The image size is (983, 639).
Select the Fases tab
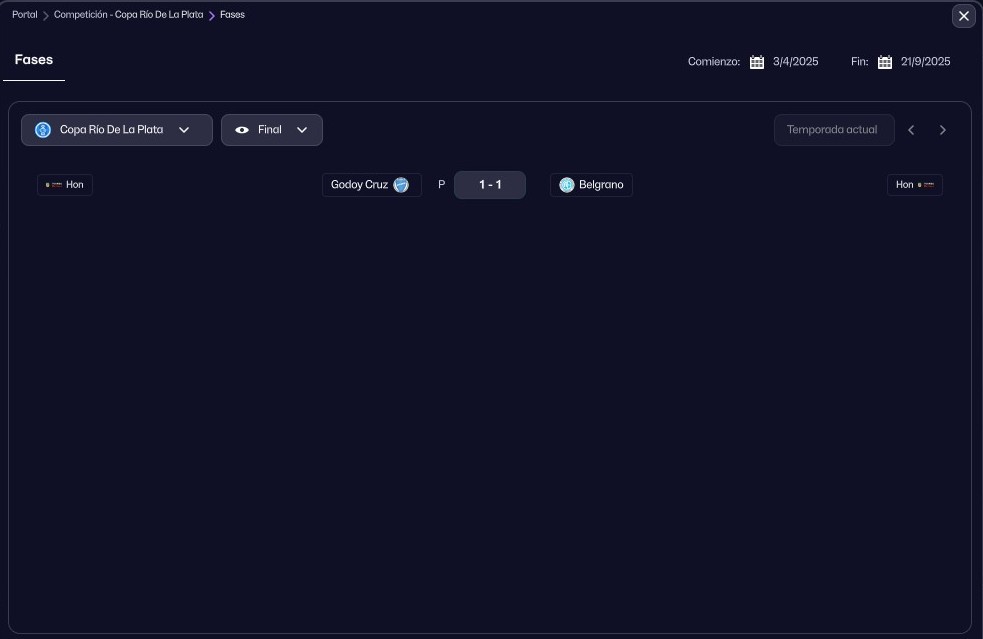click(x=34, y=60)
